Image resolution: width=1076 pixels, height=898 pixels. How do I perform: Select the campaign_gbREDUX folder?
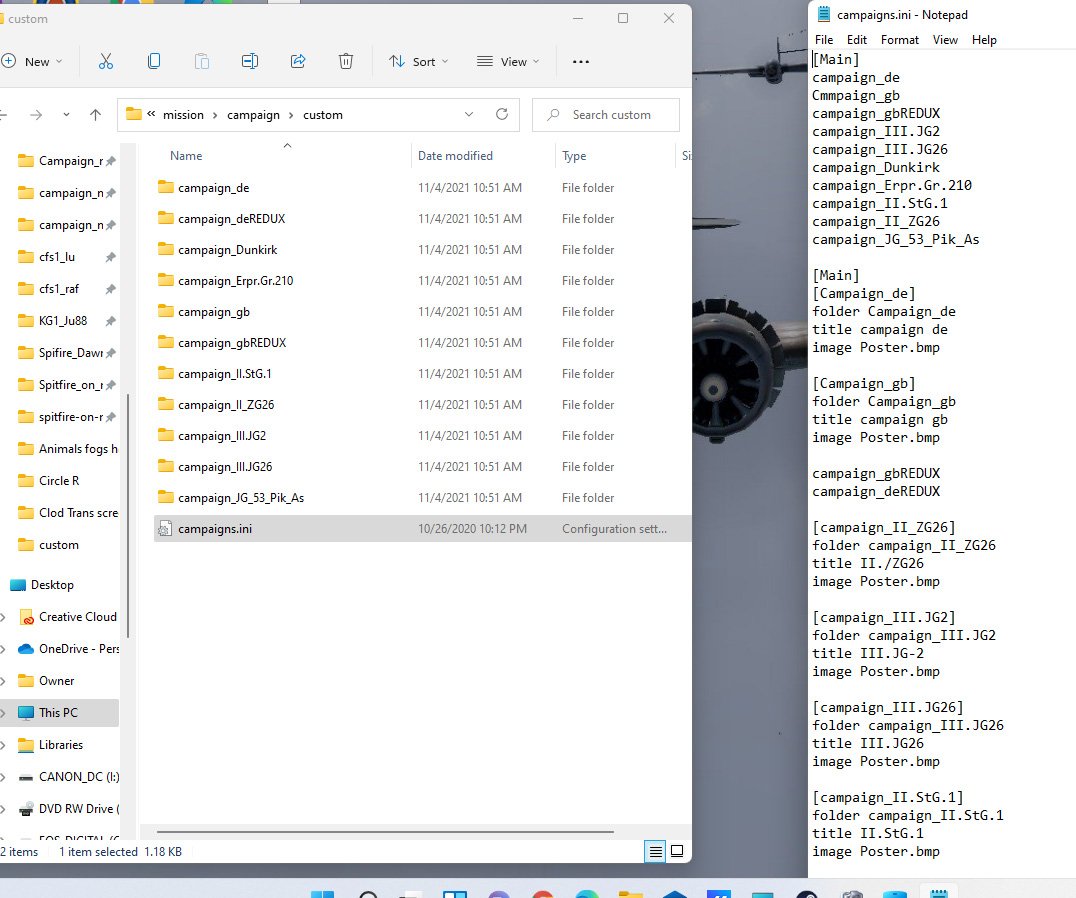point(232,342)
